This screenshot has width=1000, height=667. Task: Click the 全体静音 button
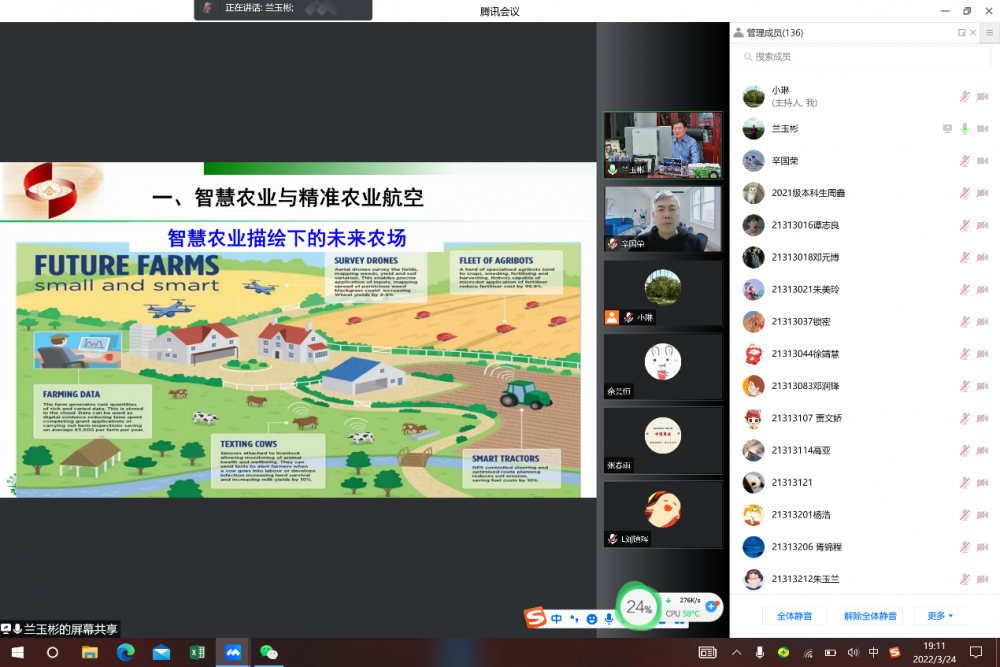pyautogui.click(x=794, y=615)
